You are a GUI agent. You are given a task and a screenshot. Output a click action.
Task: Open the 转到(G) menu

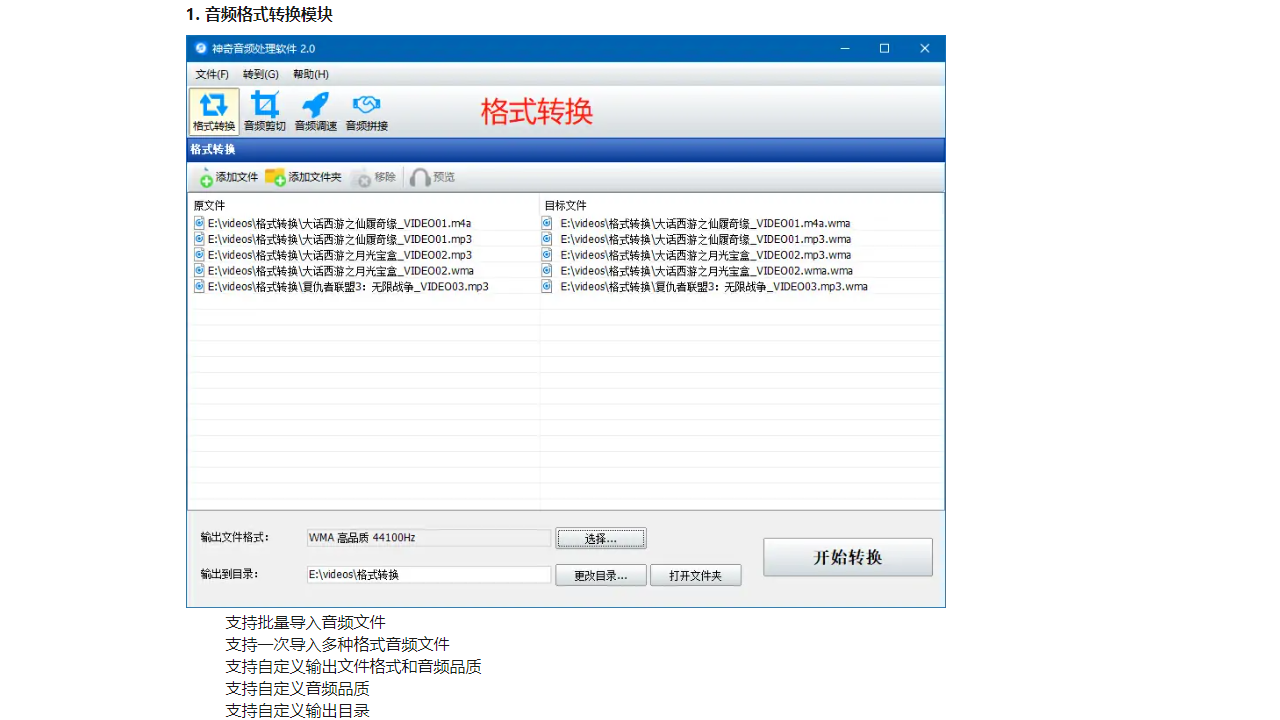point(260,74)
